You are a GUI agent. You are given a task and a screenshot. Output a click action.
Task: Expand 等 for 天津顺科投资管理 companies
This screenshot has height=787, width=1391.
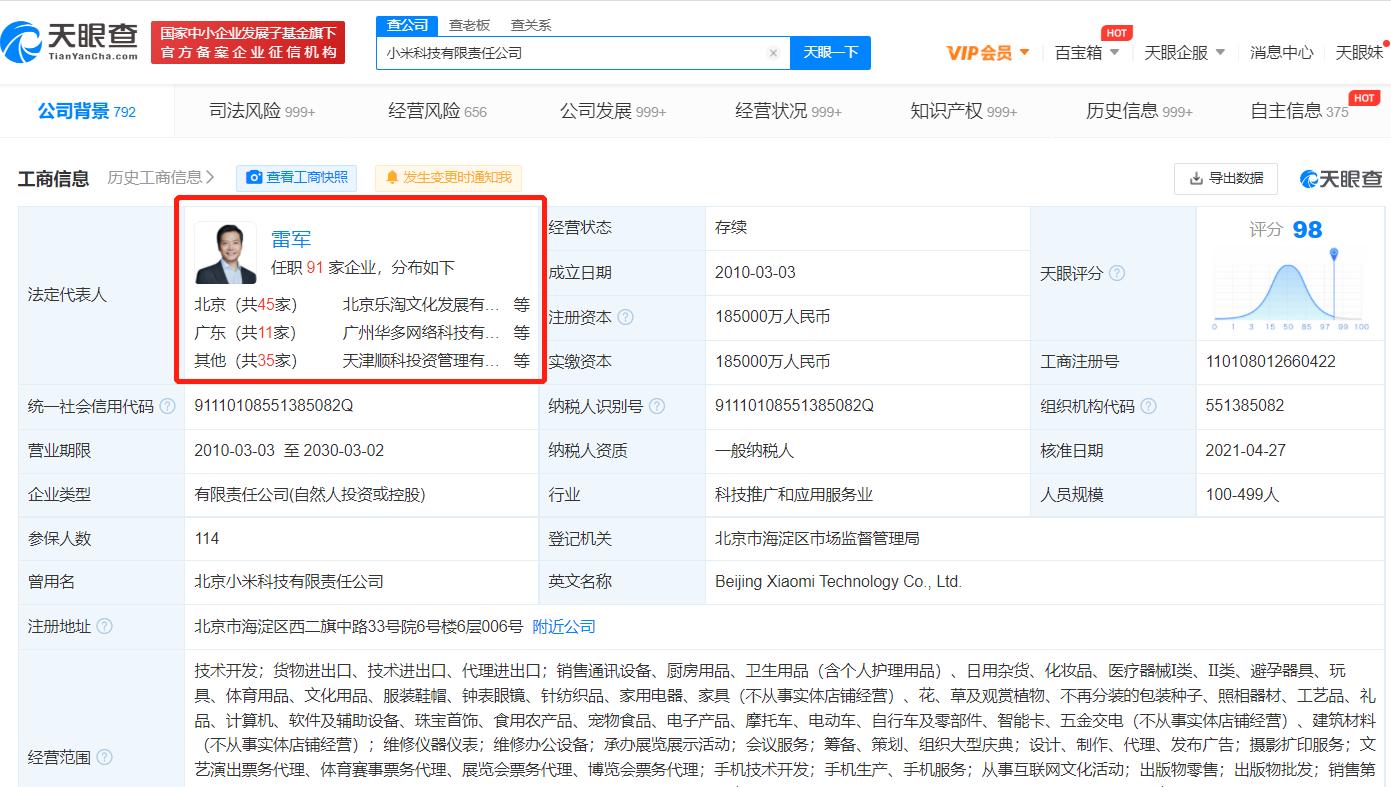[x=521, y=361]
